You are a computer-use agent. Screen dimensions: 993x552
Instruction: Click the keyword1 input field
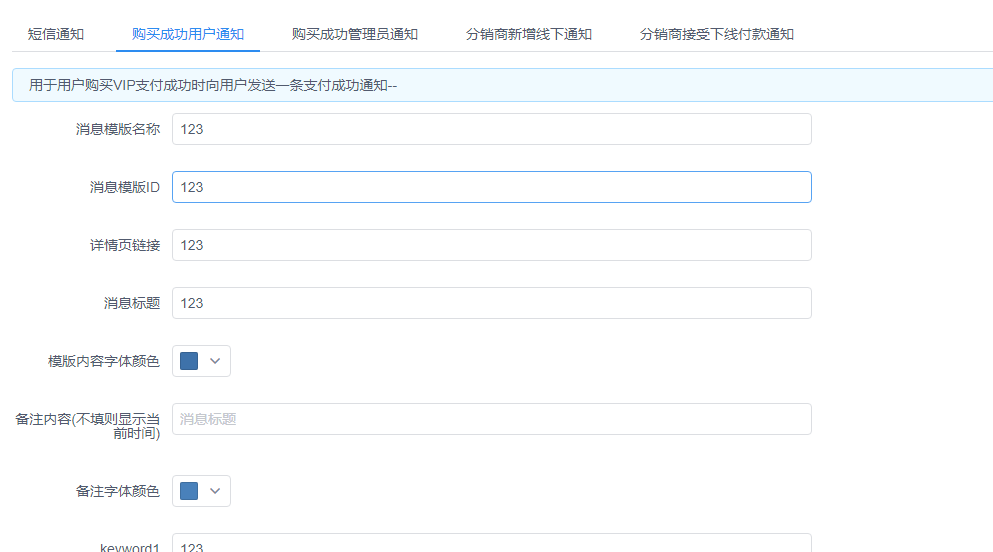[x=491, y=543]
